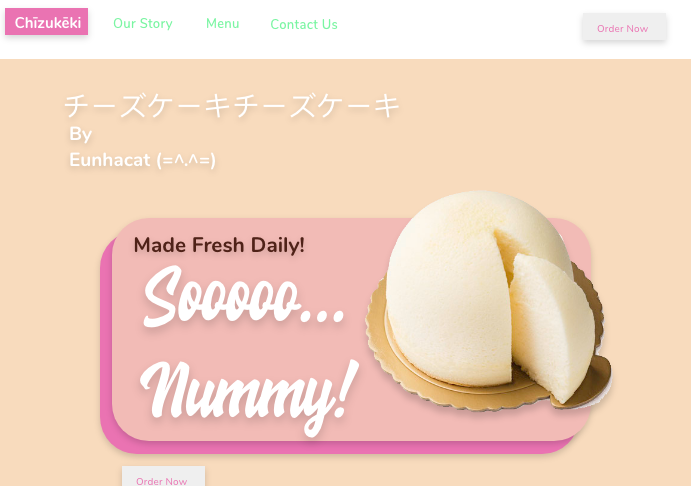Click the cat emoticon (=^.^=) text
691x486 pixels.
[186, 160]
